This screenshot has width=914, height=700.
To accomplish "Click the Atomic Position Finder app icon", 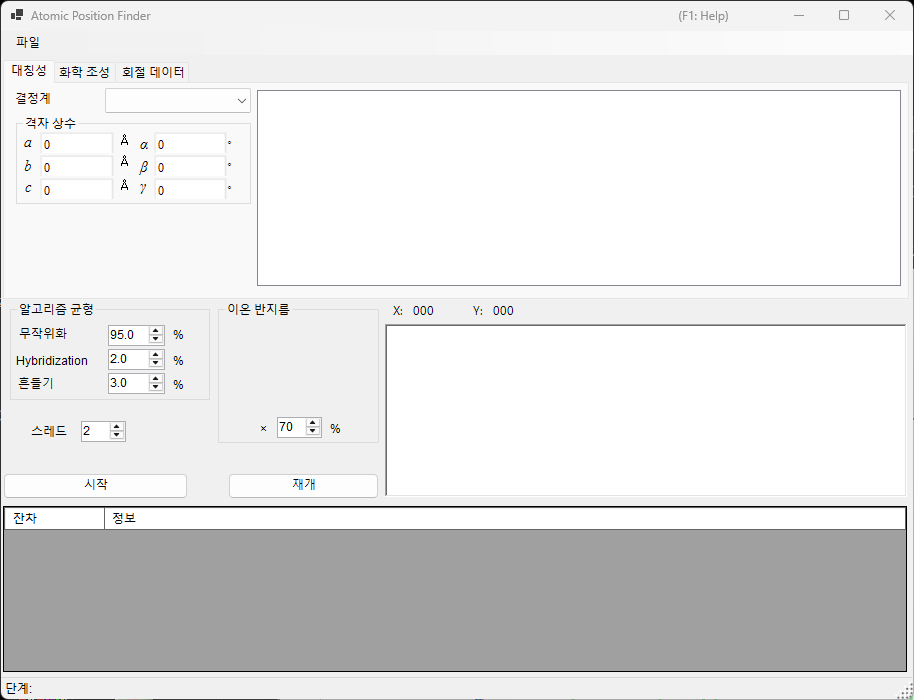I will 17,15.
